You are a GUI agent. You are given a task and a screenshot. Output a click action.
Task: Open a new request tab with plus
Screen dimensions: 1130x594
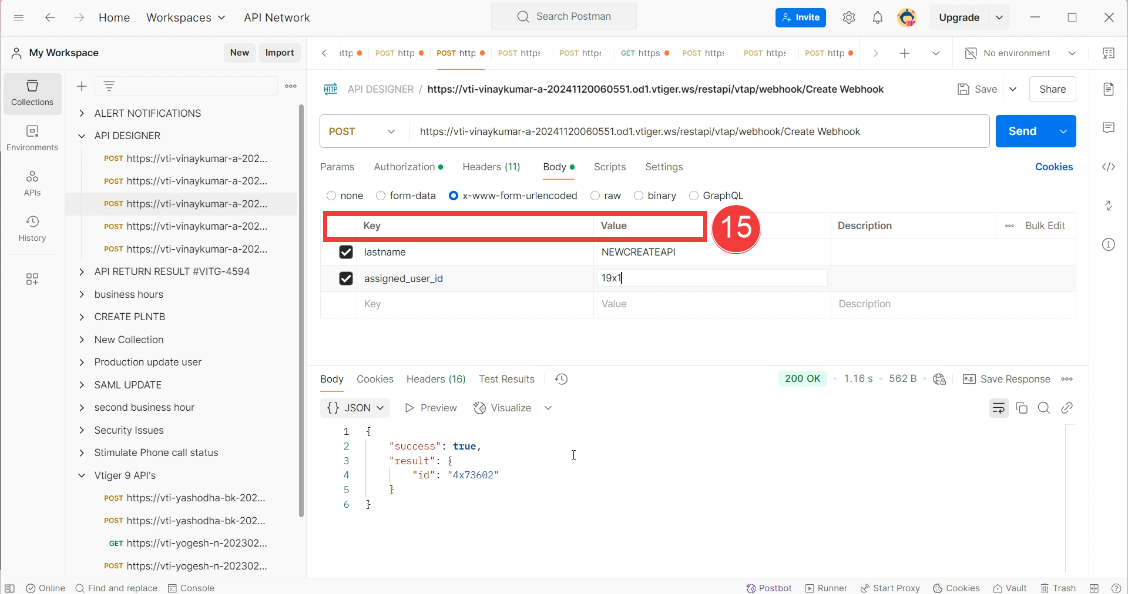tap(904, 53)
